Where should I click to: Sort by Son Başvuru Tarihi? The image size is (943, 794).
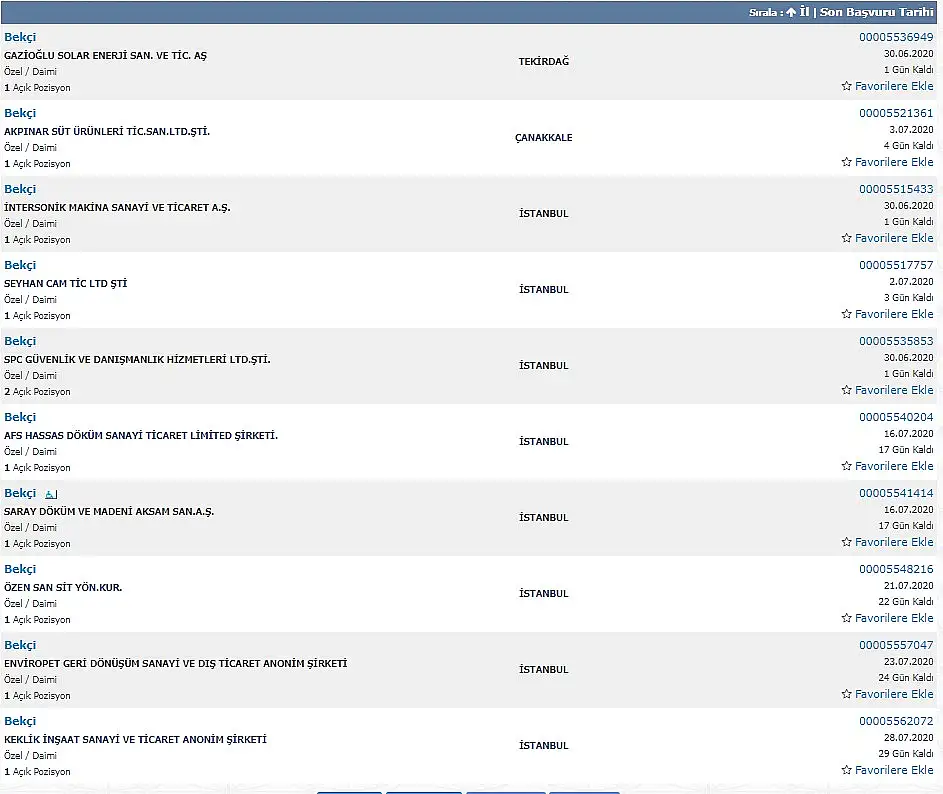(876, 12)
